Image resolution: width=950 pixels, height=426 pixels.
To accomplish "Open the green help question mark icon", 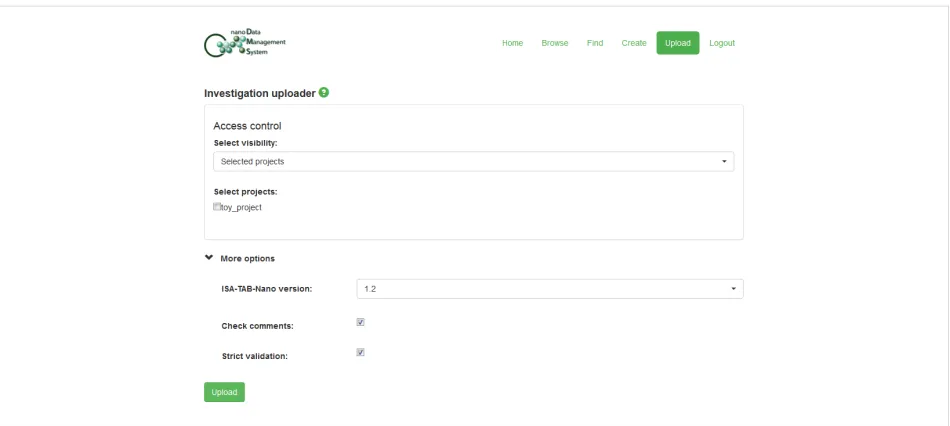I will (x=324, y=93).
